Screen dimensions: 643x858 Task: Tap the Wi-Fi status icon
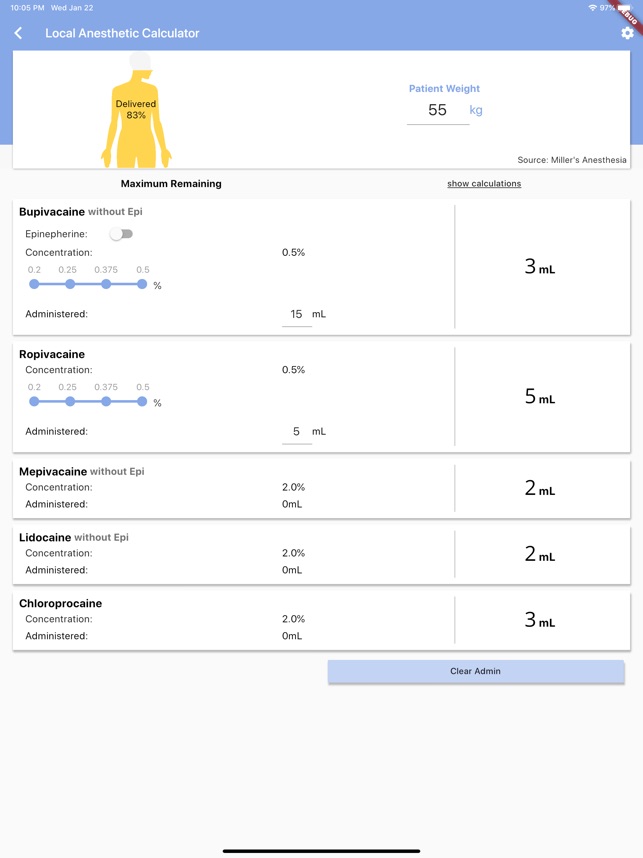click(592, 8)
